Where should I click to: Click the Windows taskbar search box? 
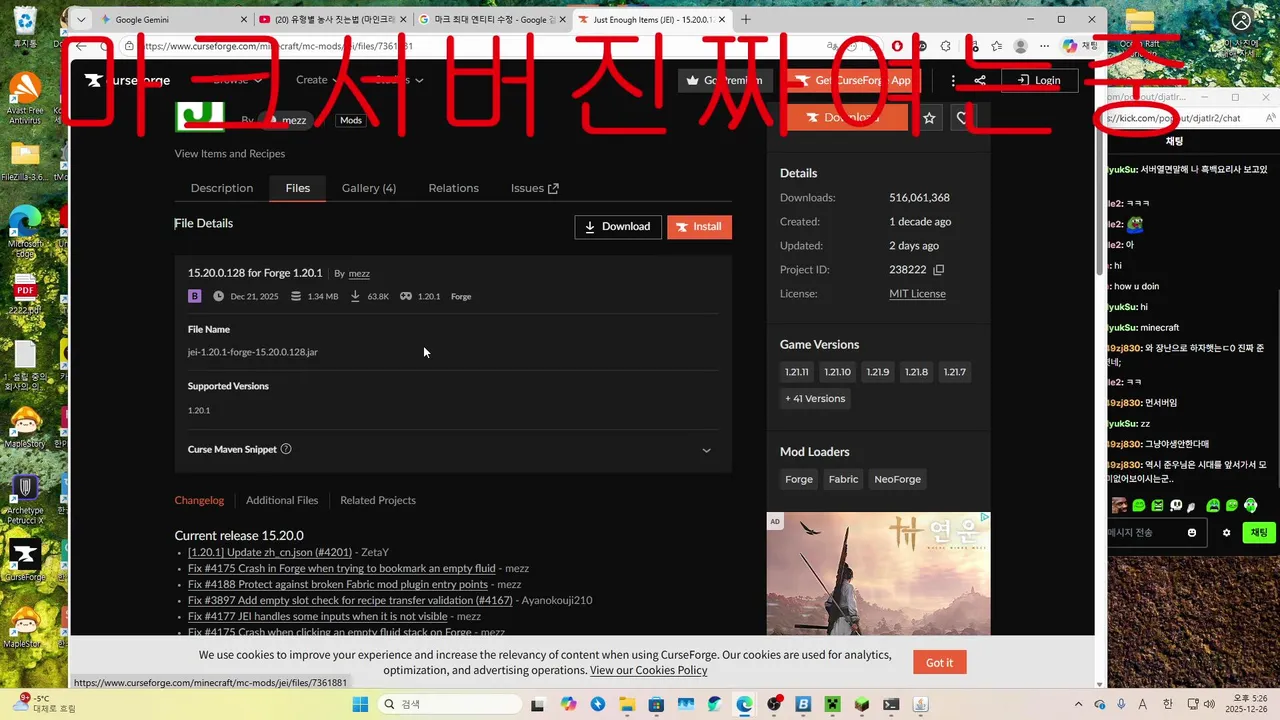450,704
